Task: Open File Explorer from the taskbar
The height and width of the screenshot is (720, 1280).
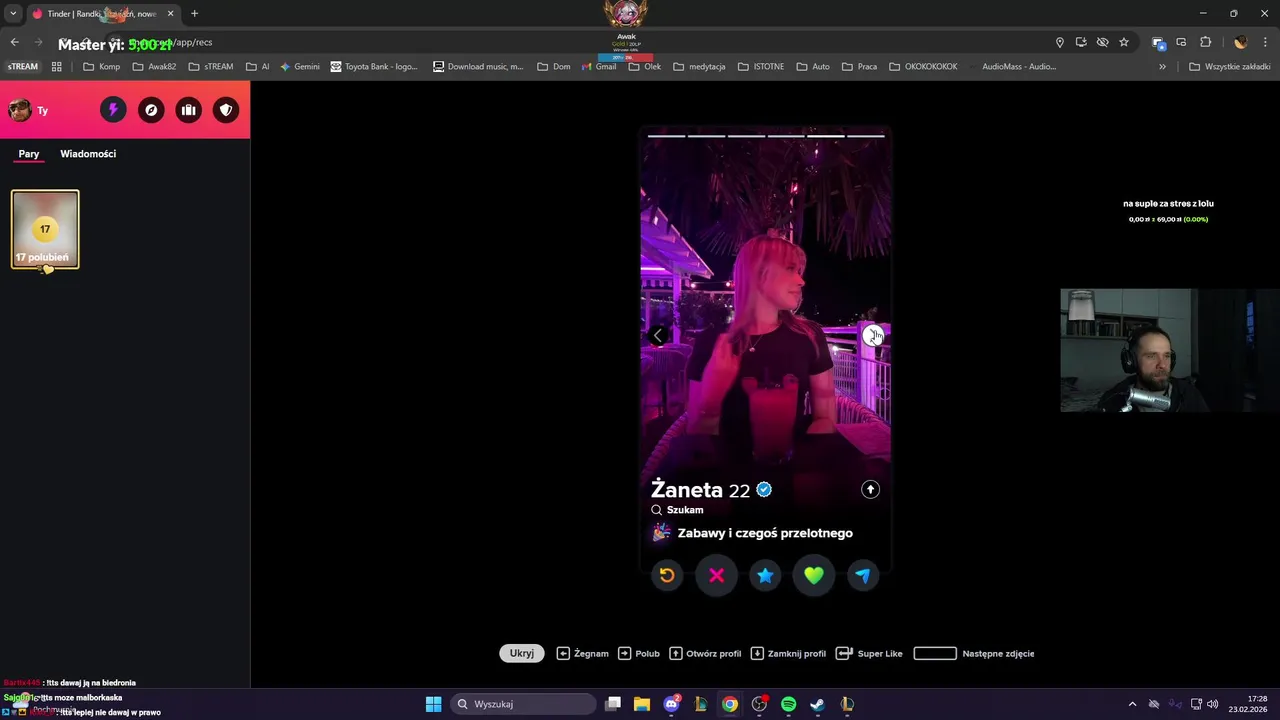Action: [642, 704]
